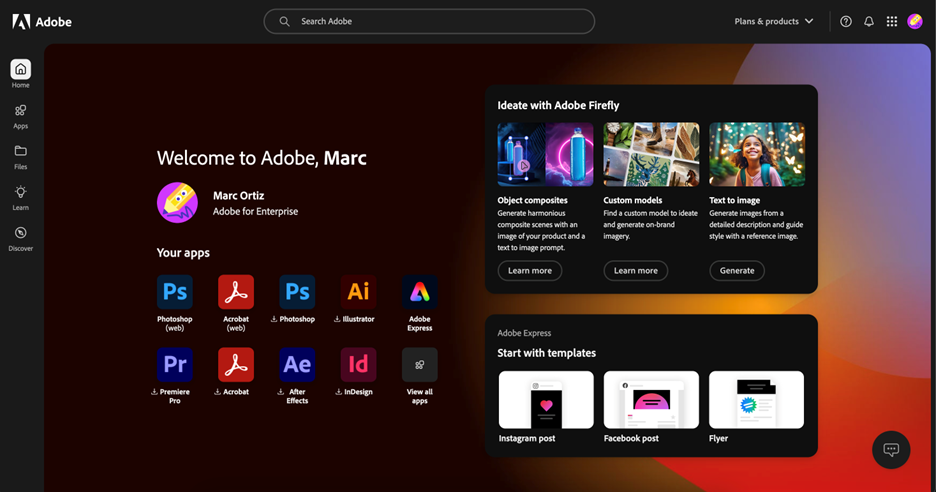Click the Ideate with Adobe Firefly heading
936x492 pixels.
click(x=558, y=106)
